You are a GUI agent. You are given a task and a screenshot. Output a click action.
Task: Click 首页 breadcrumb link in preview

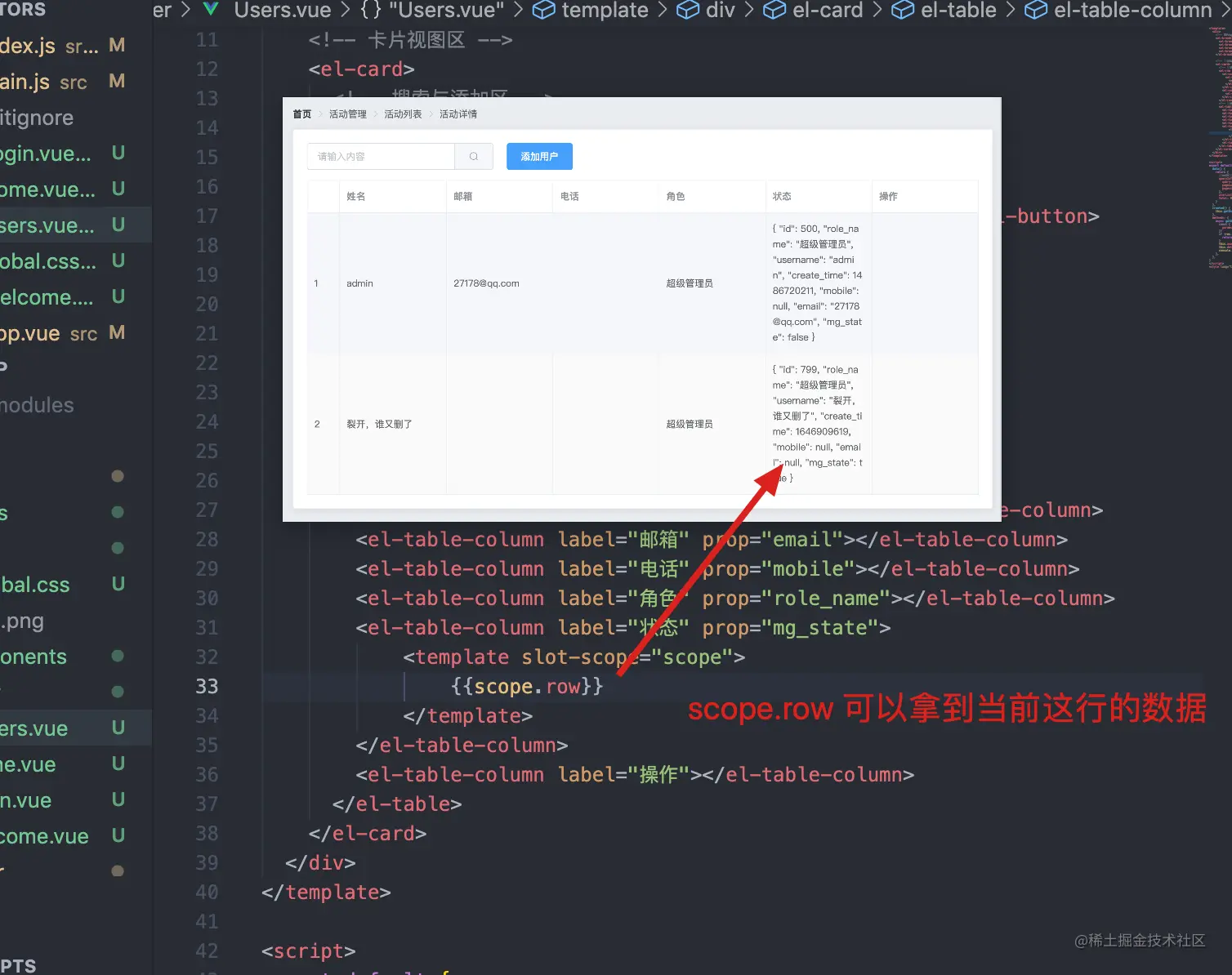302,114
